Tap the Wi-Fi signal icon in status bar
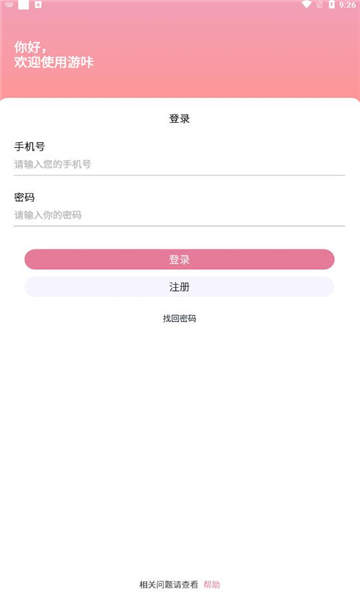 click(x=306, y=5)
